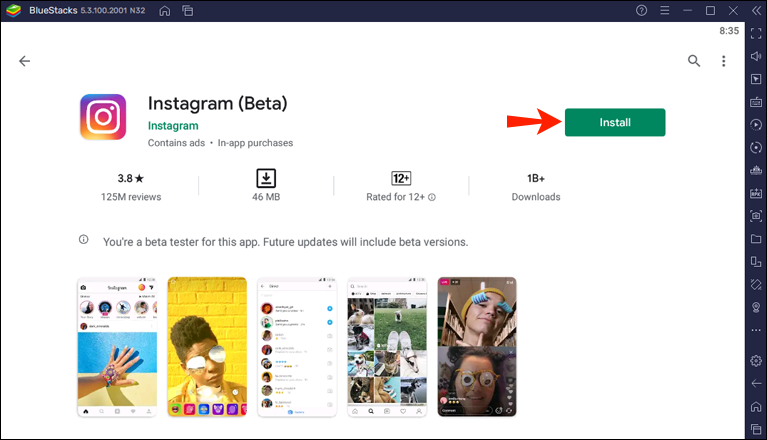Toggle fullscreen mode in sidebar
The image size is (767, 440).
click(756, 33)
